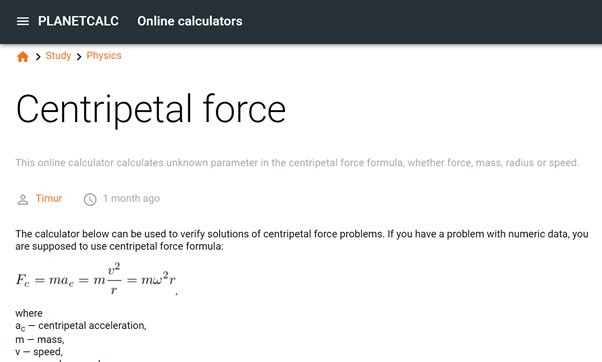Click the centripetal acceleration definition line
Screen dimensions: 602x362
tap(81, 326)
